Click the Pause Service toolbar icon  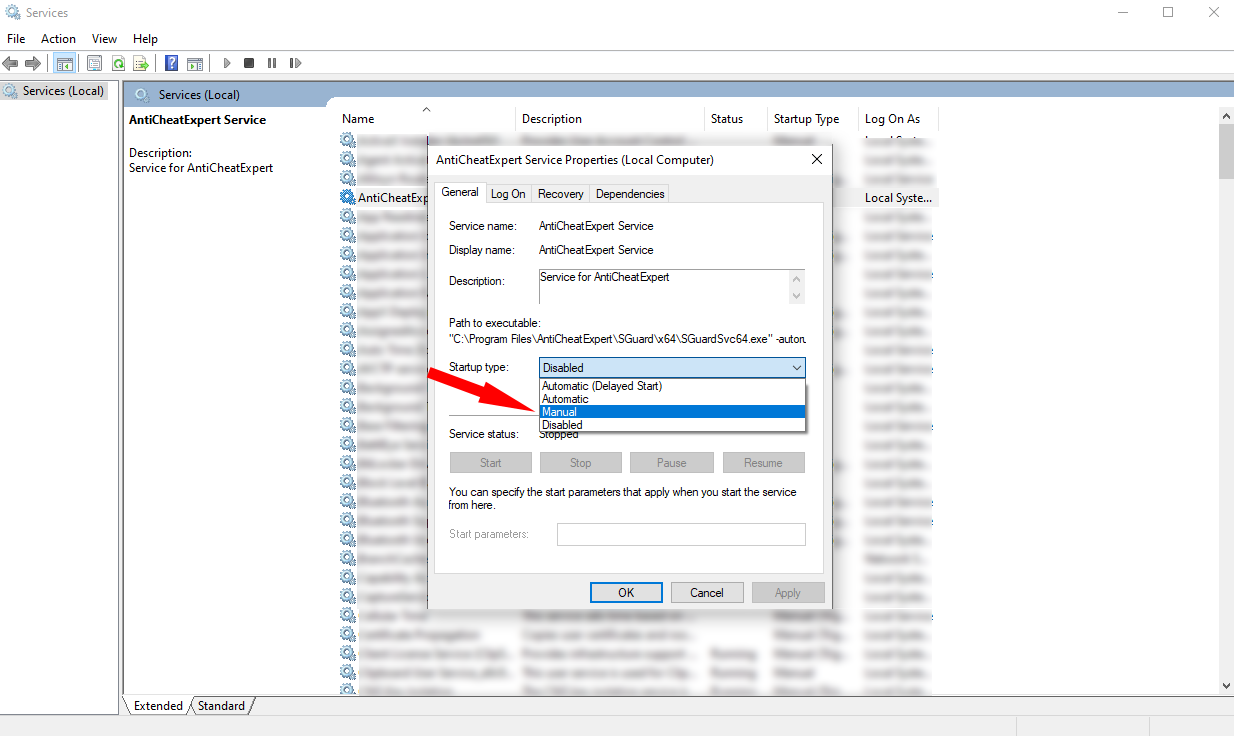(272, 63)
